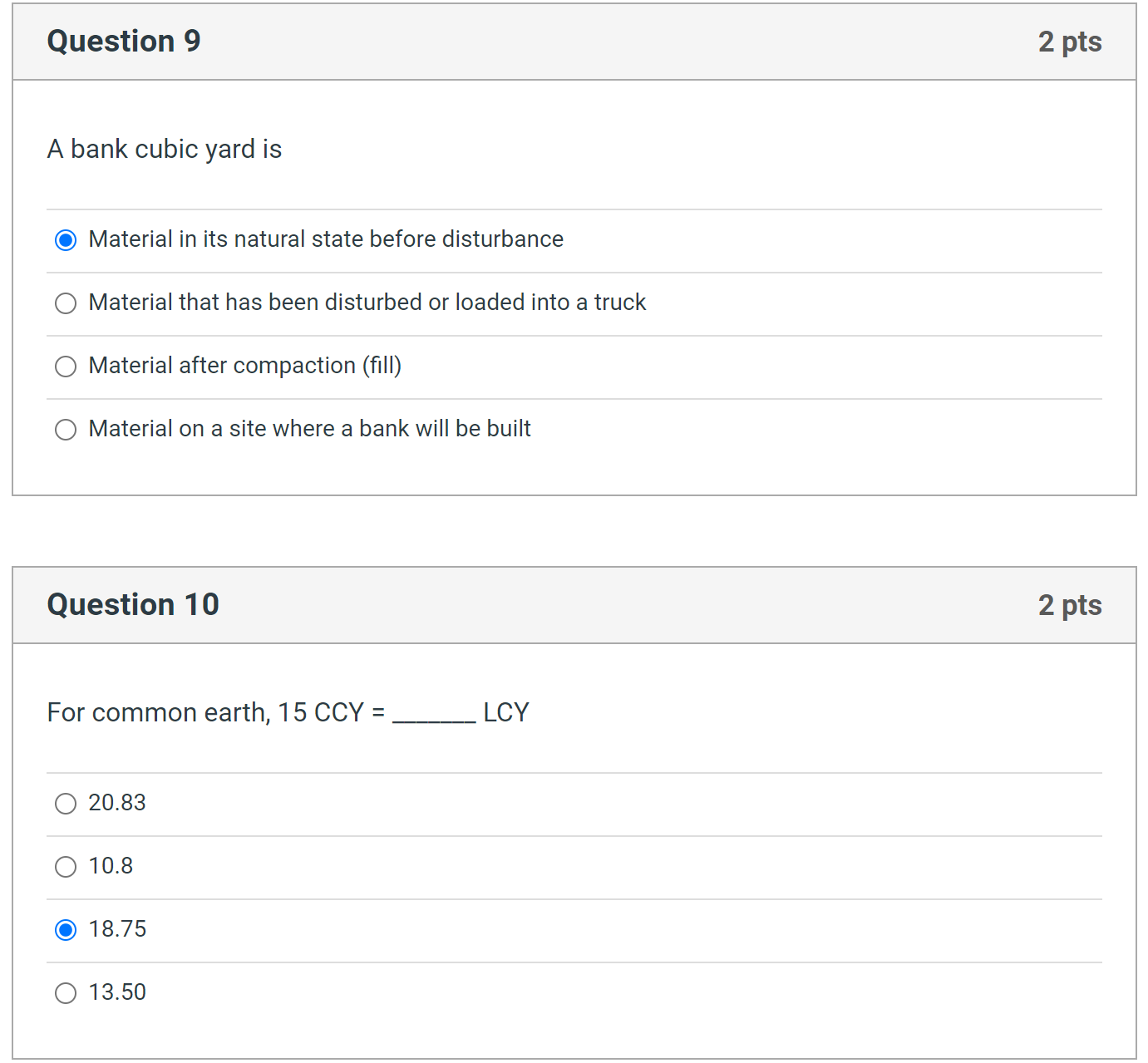1148x1063 pixels.
Task: Click the 'A bank cubic yard is' prompt
Action: click(x=165, y=150)
